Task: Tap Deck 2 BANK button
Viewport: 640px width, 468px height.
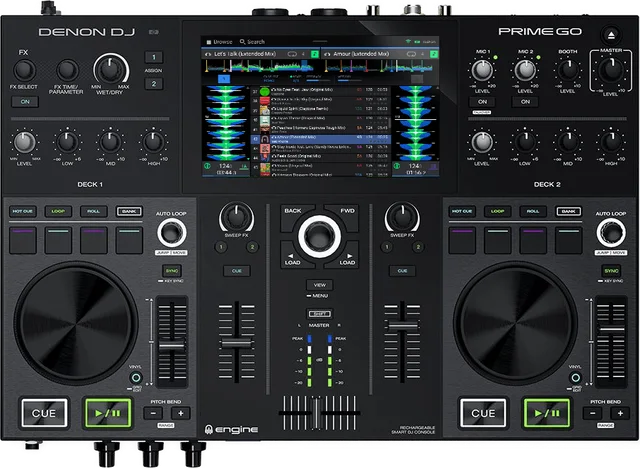Action: tap(568, 211)
